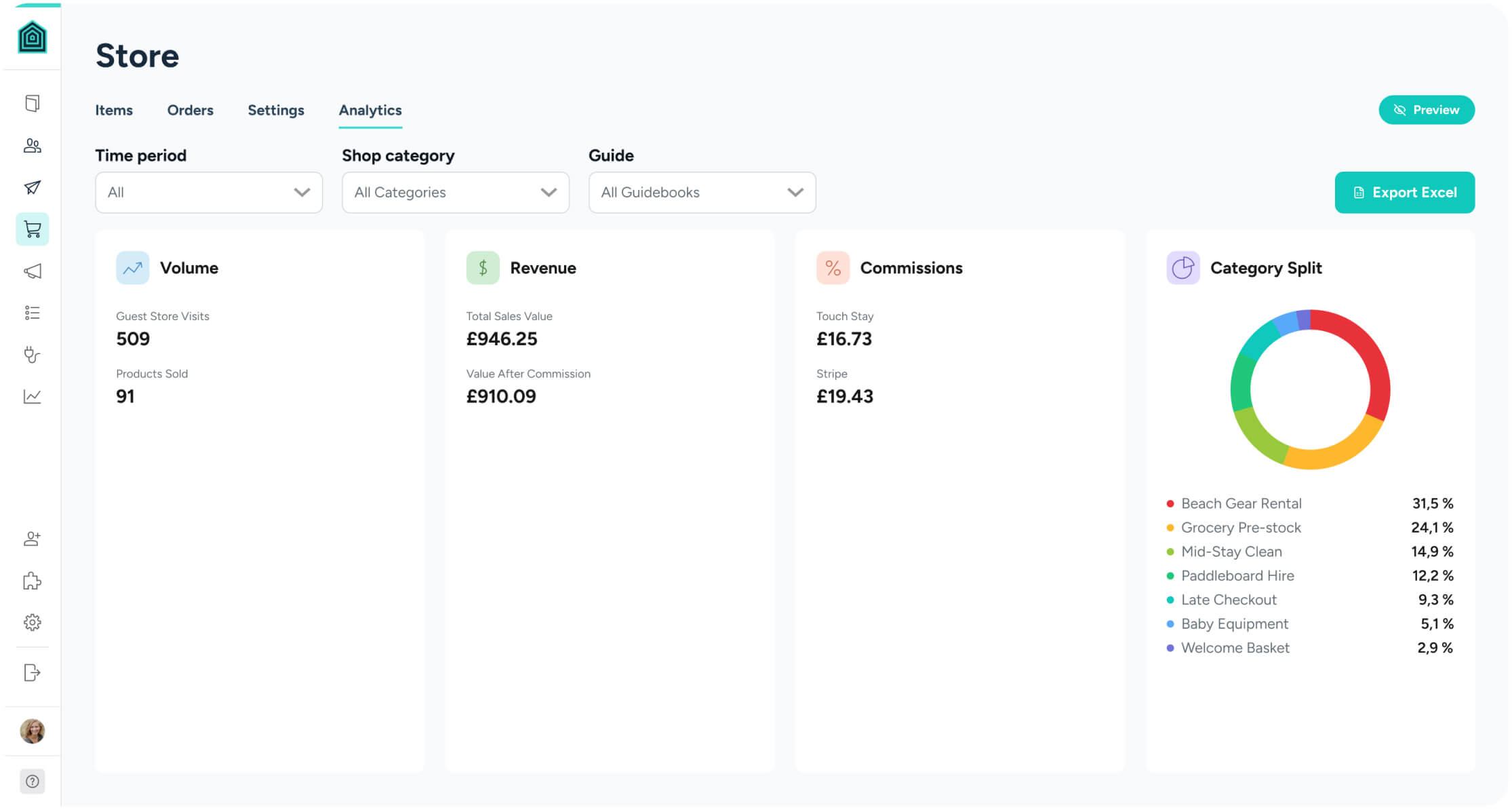
Task: Switch to the Settings tab
Action: tap(276, 110)
